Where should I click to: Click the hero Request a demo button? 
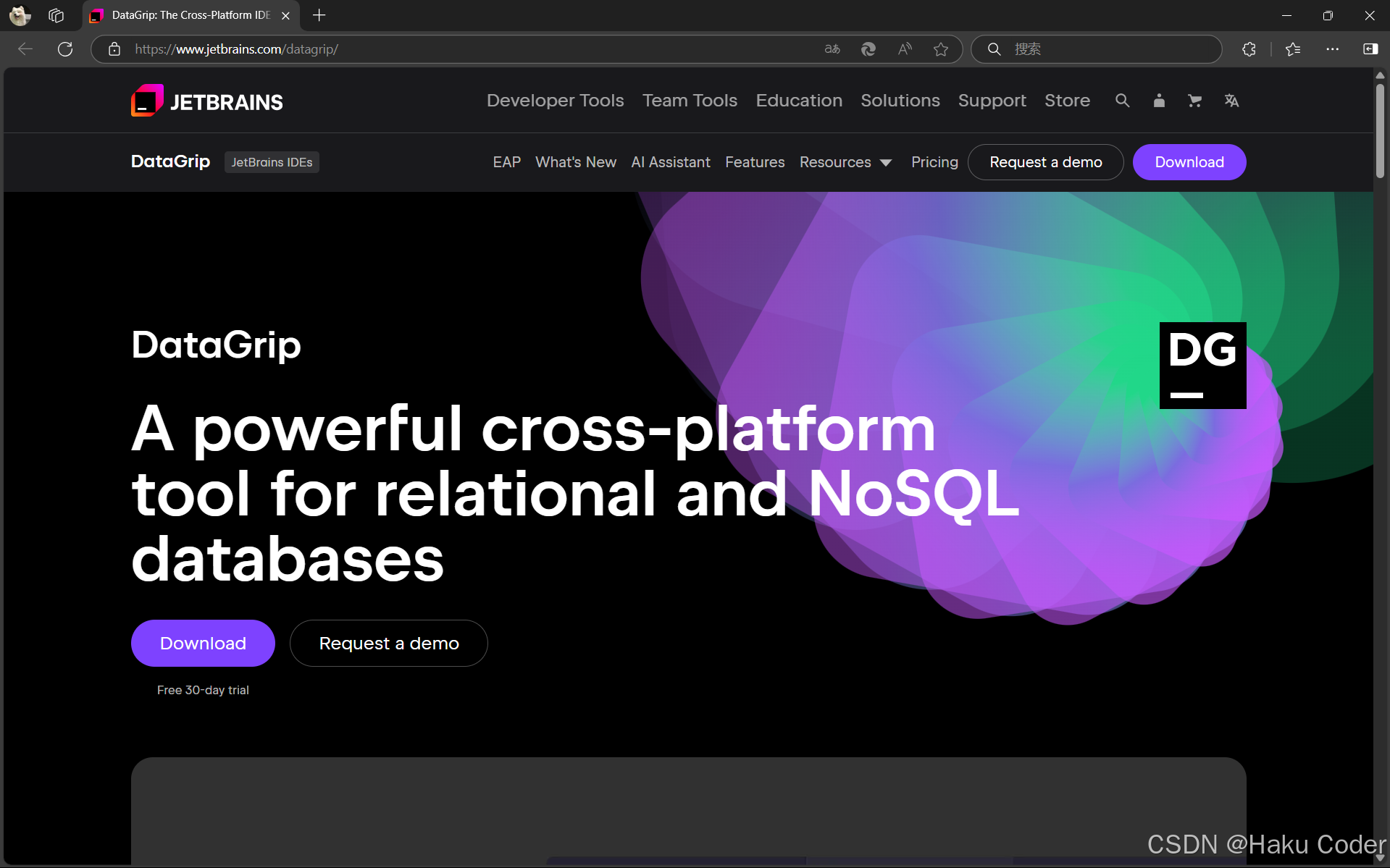click(x=389, y=643)
